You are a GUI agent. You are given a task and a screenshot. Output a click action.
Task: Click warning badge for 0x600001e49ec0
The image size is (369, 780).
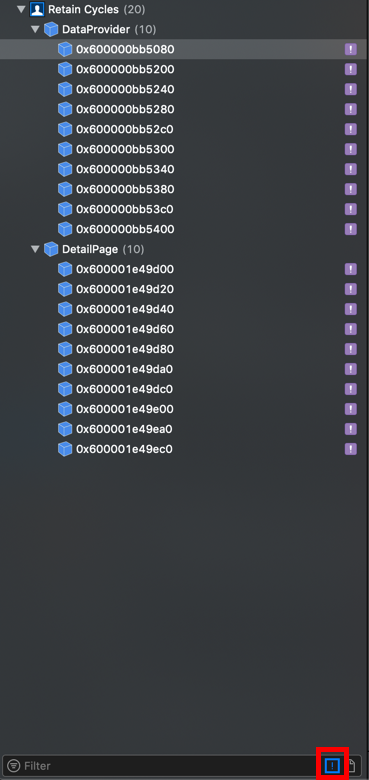[351, 449]
